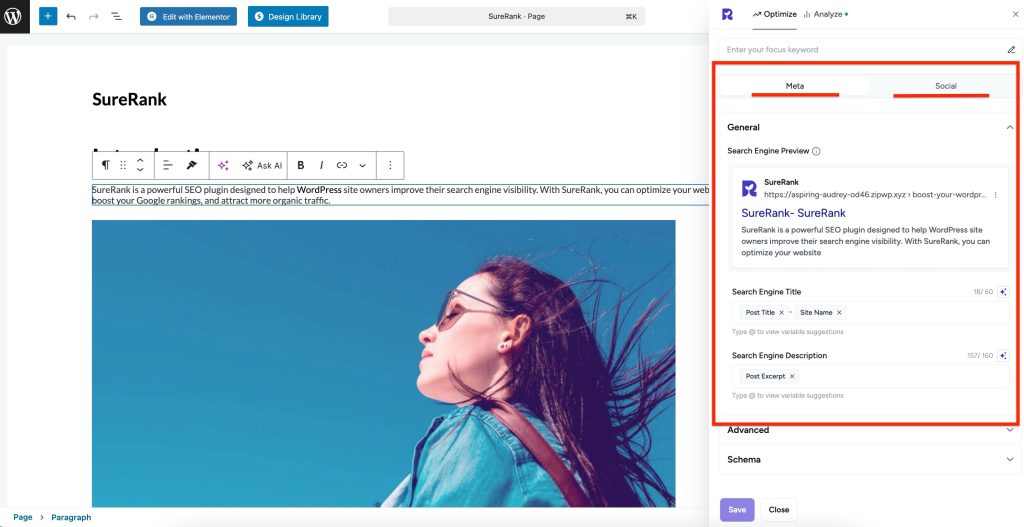
Task: Switch to the Analyze tab
Action: pyautogui.click(x=825, y=14)
